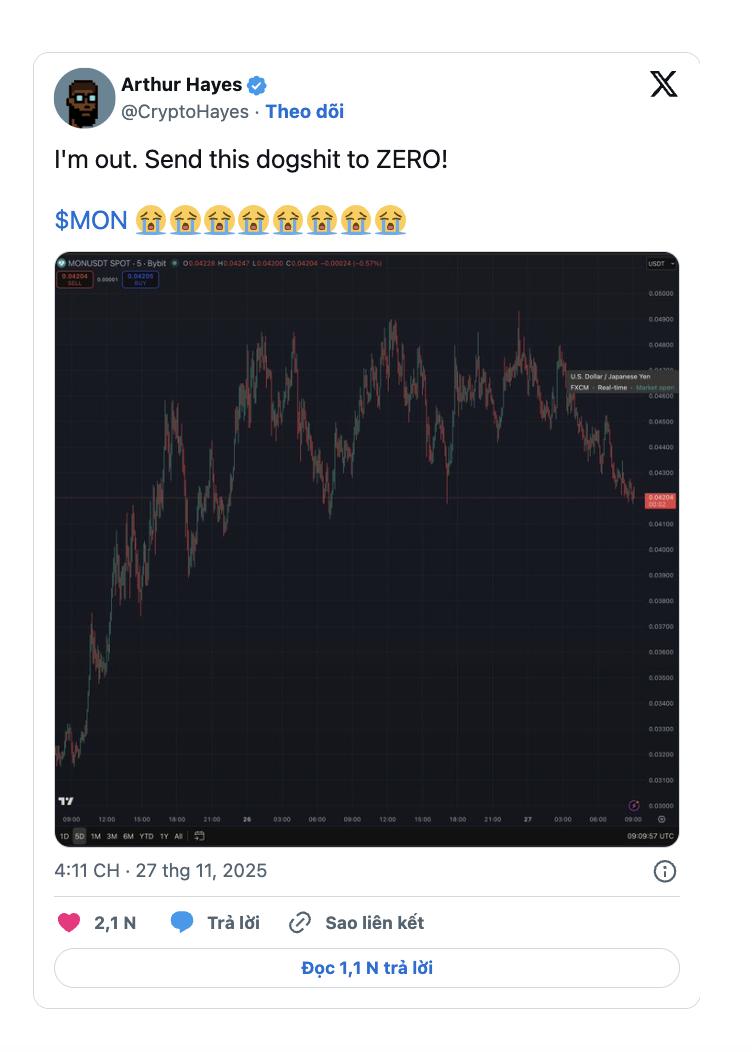The height and width of the screenshot is (1052, 752).
Task: Open Arthur Hayes profile avatar
Action: [84, 98]
